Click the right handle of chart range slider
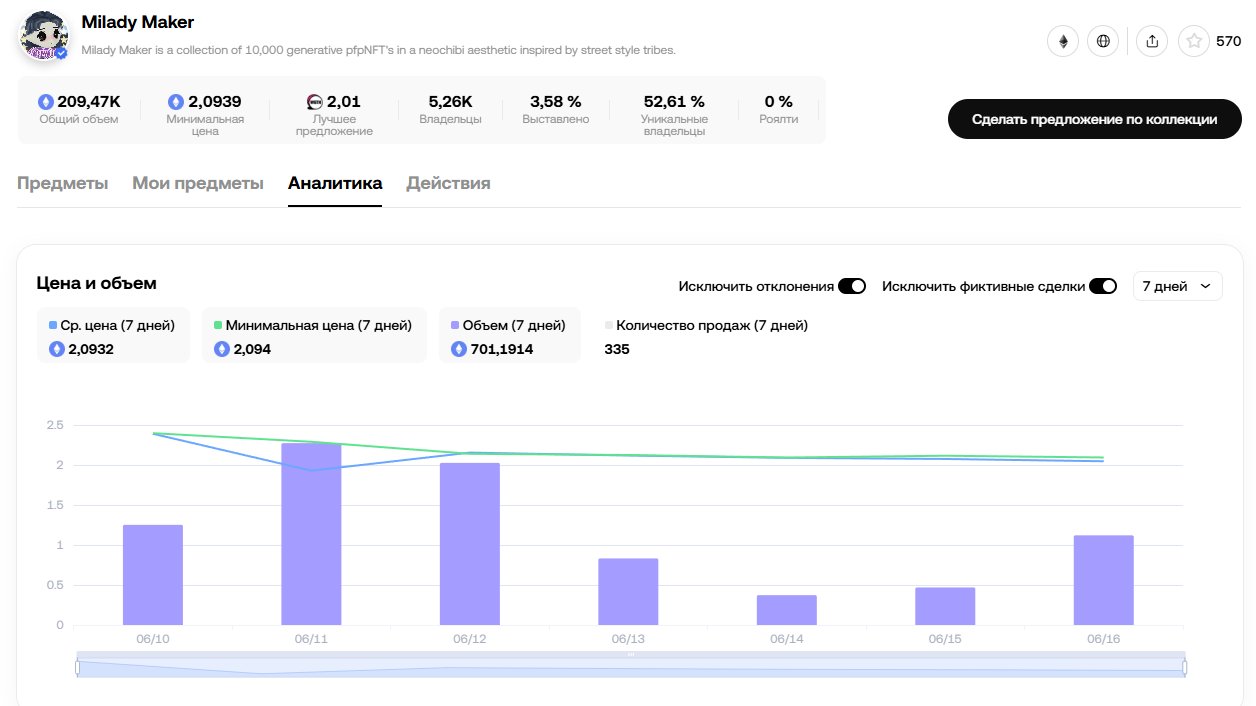This screenshot has height=706, width=1256. tap(1185, 667)
